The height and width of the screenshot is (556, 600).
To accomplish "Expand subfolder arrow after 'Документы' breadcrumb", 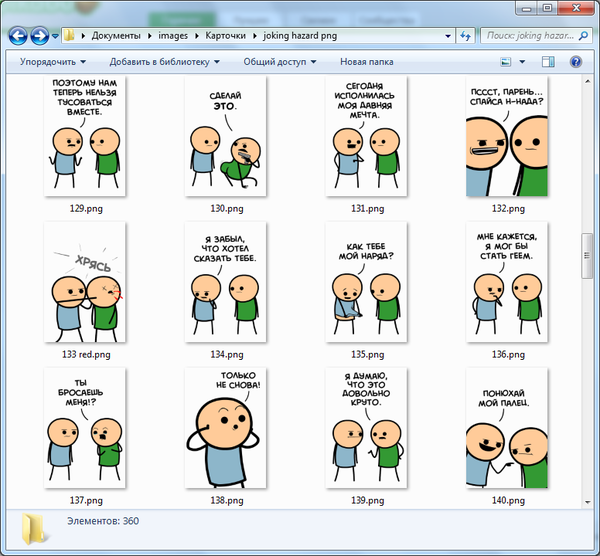I will pyautogui.click(x=150, y=36).
